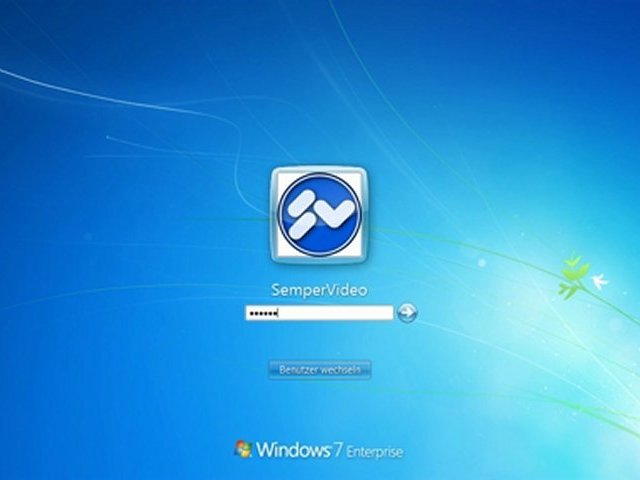
Task: Click the SemperVideo username label
Action: (x=319, y=290)
